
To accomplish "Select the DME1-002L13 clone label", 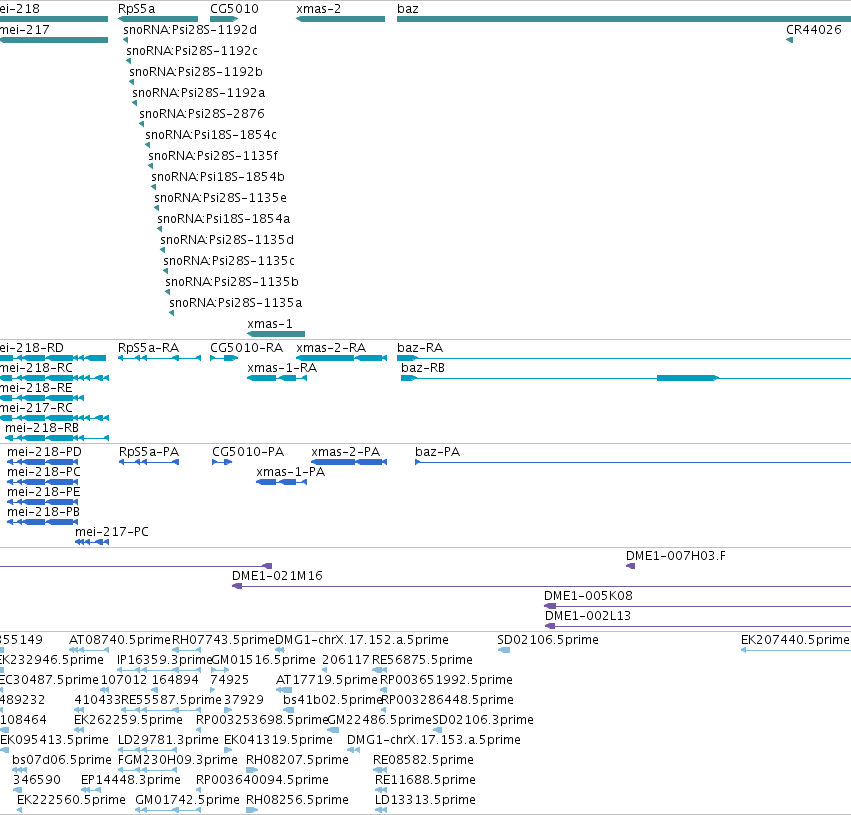I will click(588, 616).
